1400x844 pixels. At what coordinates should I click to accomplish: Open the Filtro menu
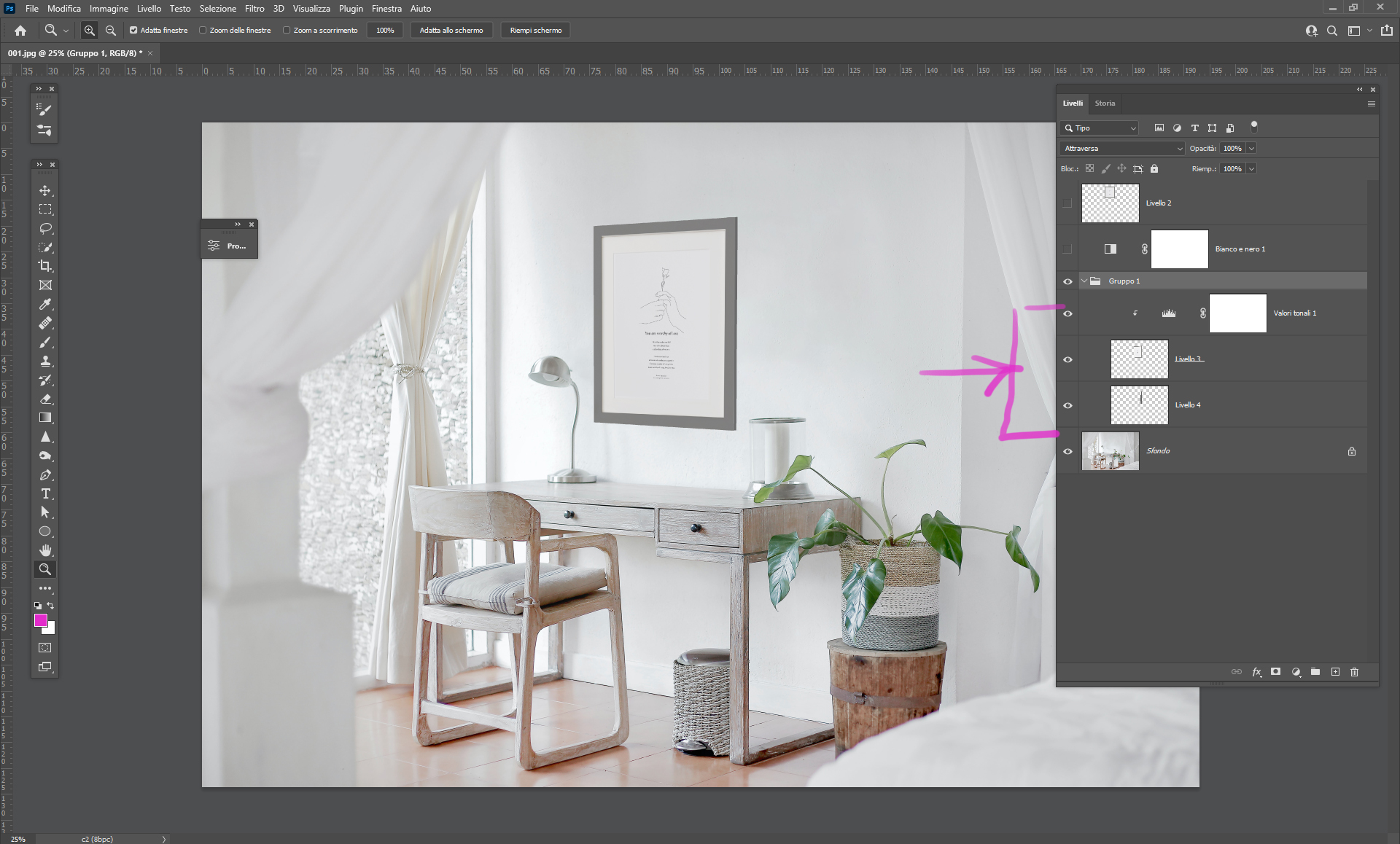tap(254, 9)
